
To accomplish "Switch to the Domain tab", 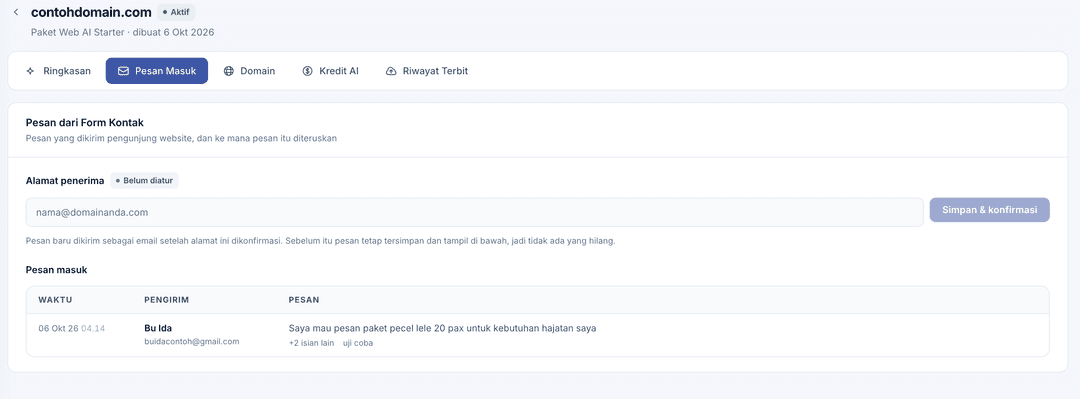I will pos(249,71).
